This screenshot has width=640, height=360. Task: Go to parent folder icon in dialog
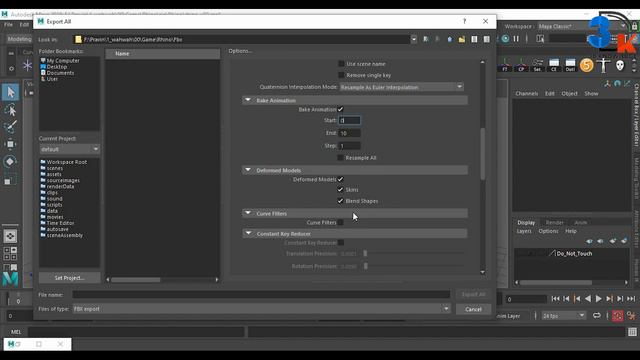point(449,39)
